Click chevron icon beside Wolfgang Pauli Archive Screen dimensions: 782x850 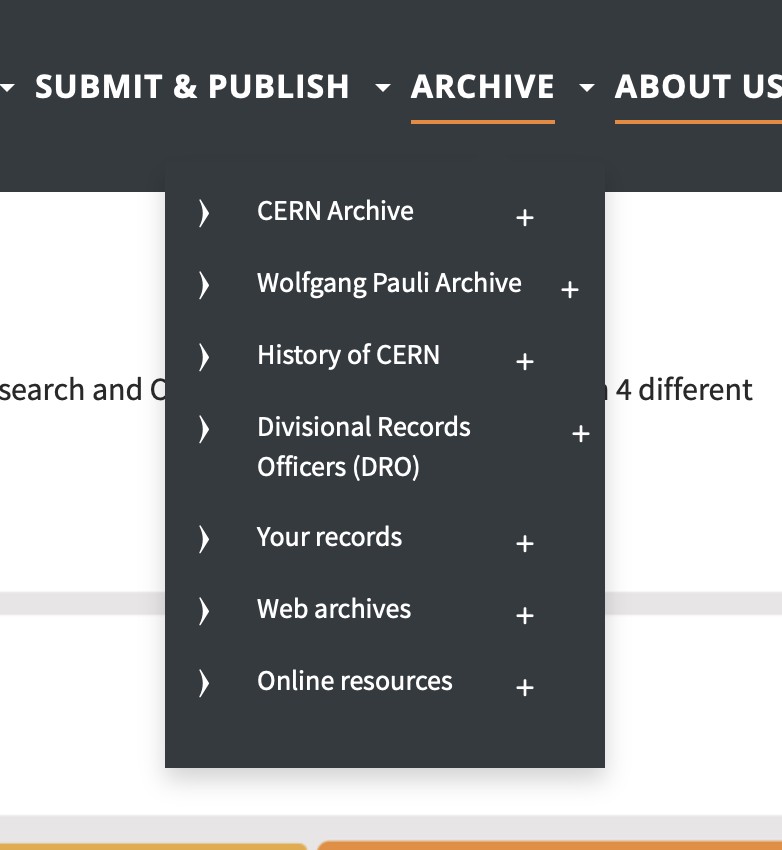tap(204, 284)
